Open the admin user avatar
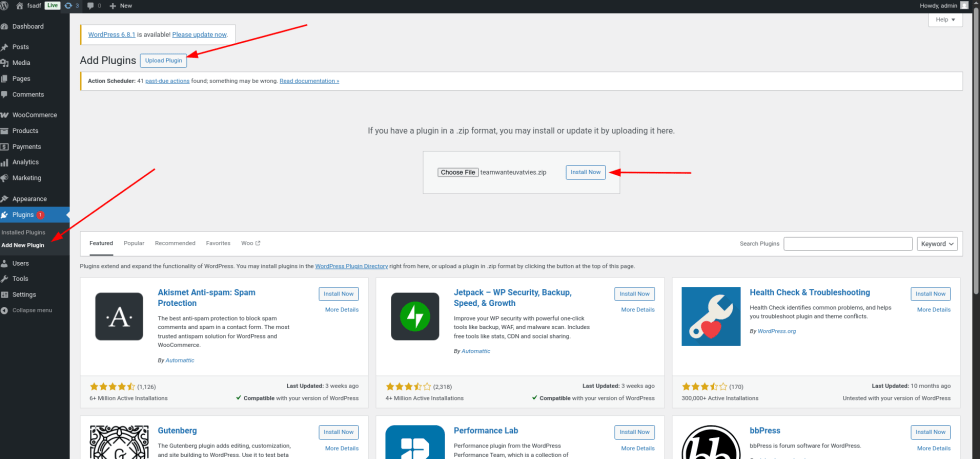 click(964, 5)
